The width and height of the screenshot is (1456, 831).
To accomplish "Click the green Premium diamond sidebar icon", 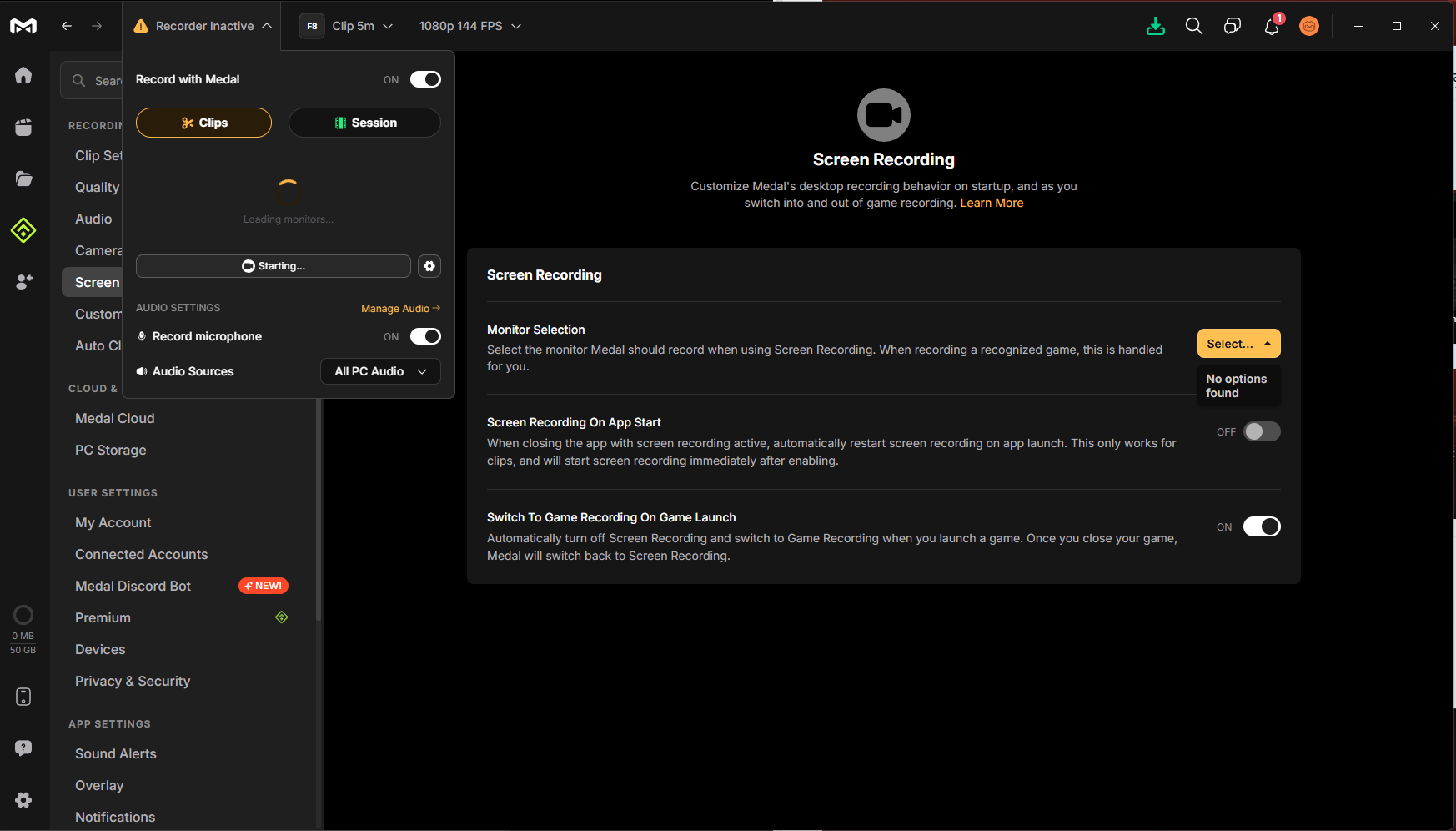I will pyautogui.click(x=23, y=230).
